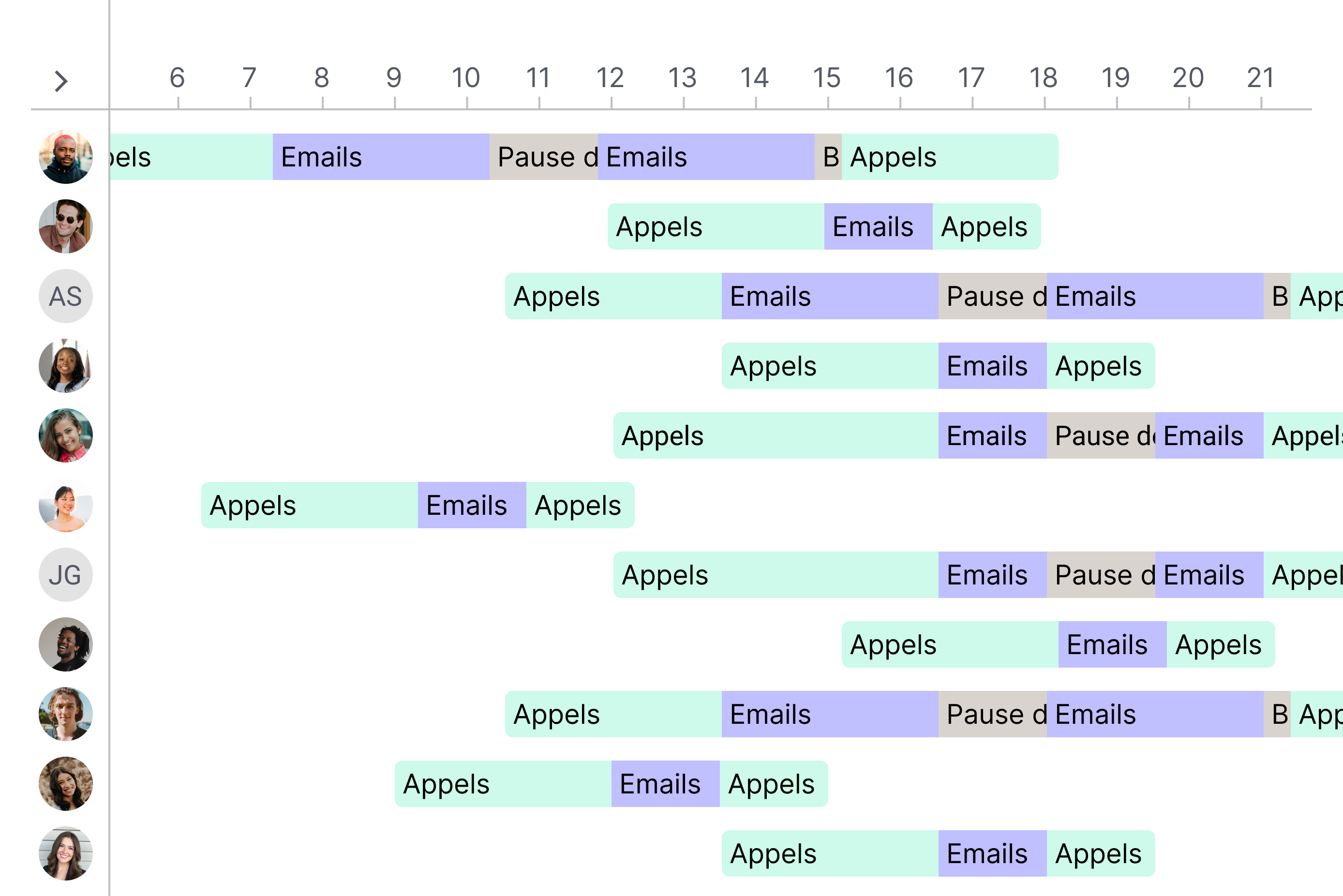Select the JG agent avatar icon
The width and height of the screenshot is (1343, 896).
click(x=62, y=574)
